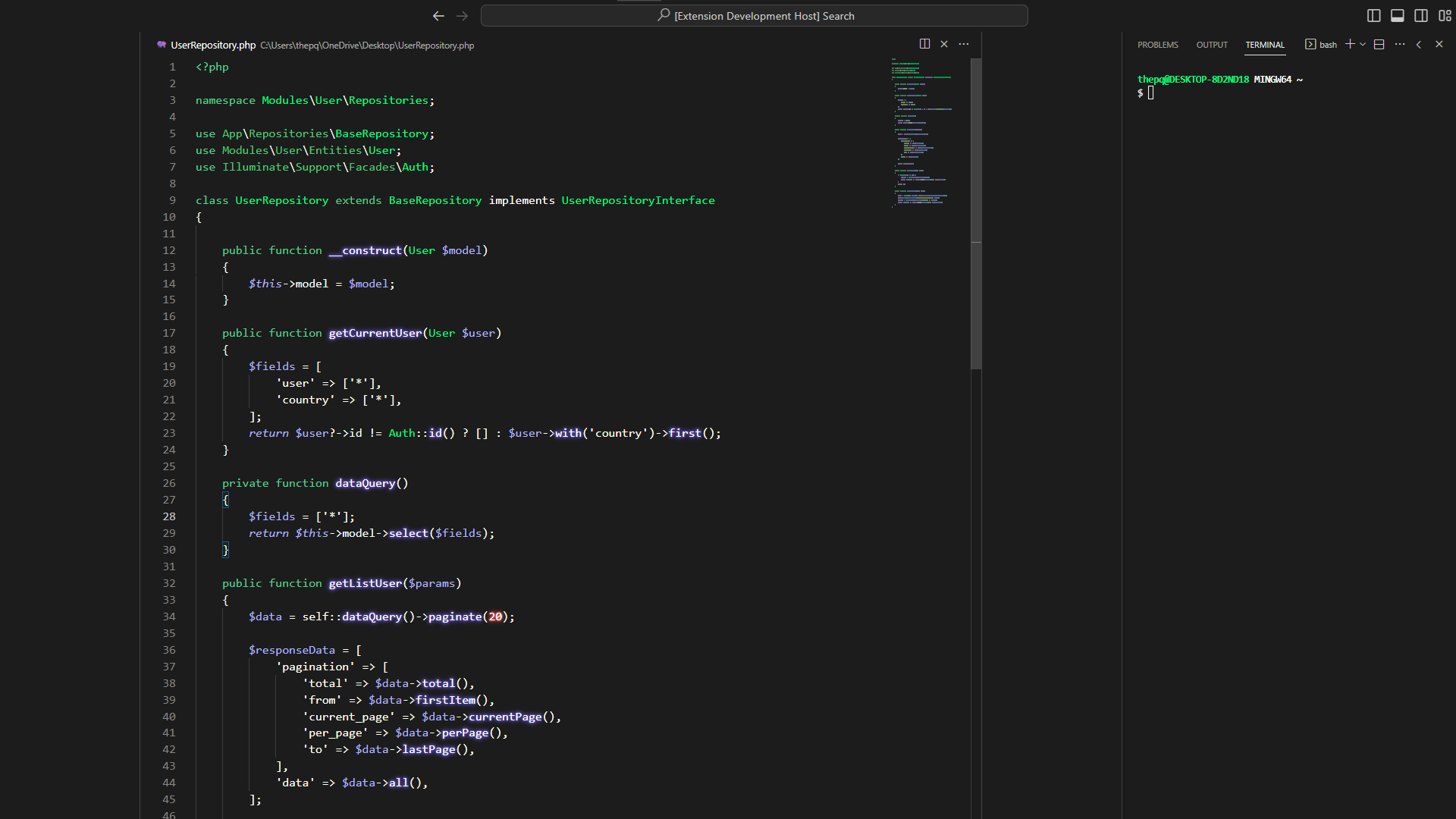This screenshot has height=819, width=1456.
Task: Switch to the OUTPUT tab
Action: (1212, 45)
